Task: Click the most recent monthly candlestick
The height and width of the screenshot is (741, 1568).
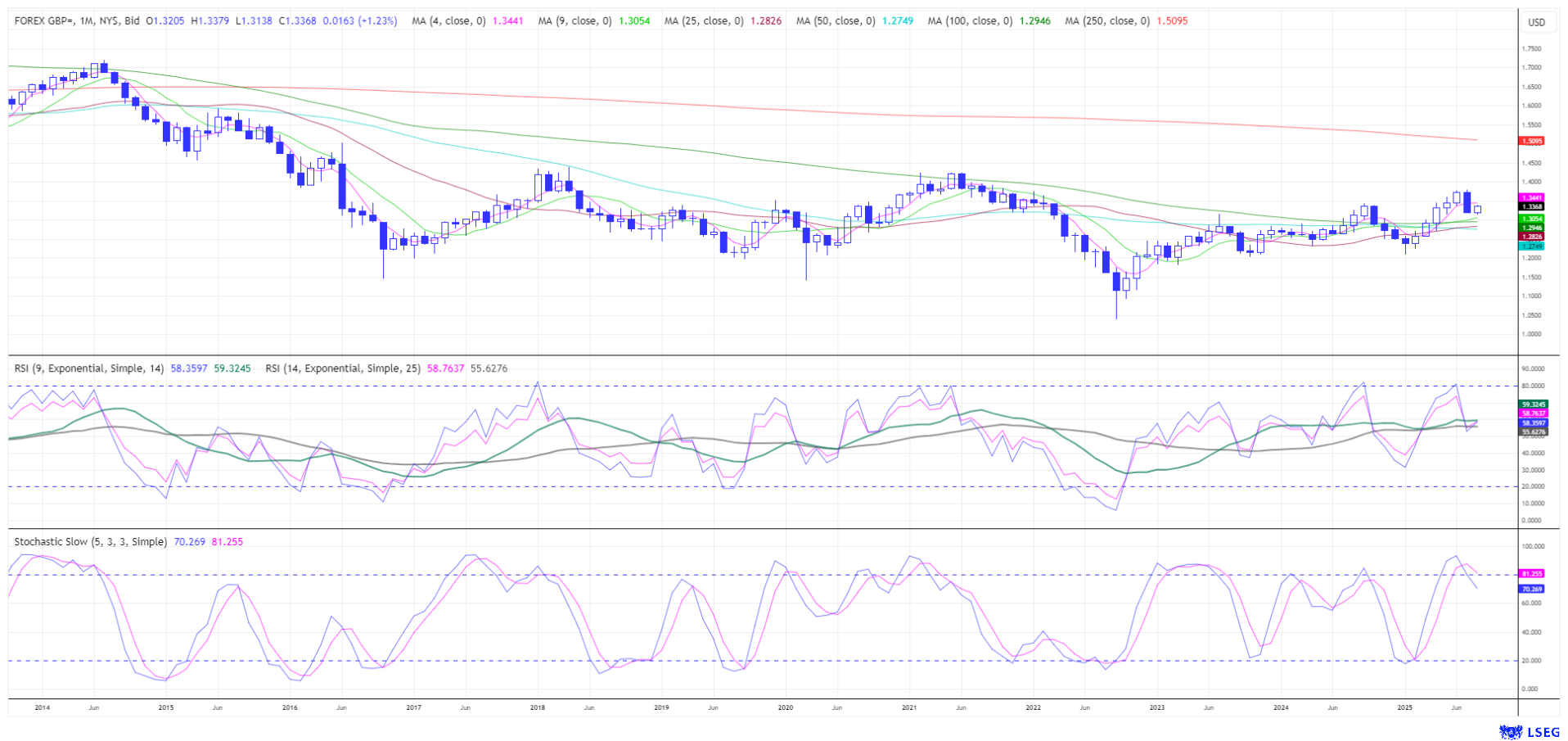Action: point(1477,209)
